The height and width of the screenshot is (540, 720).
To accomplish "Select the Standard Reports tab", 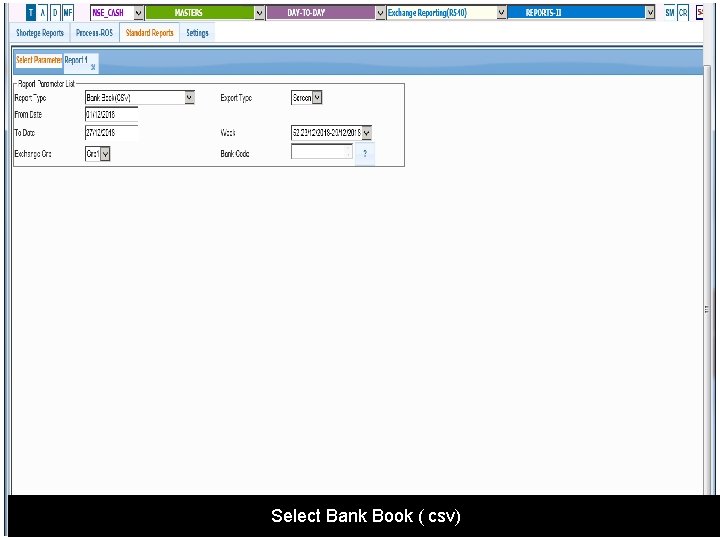I will tap(150, 33).
